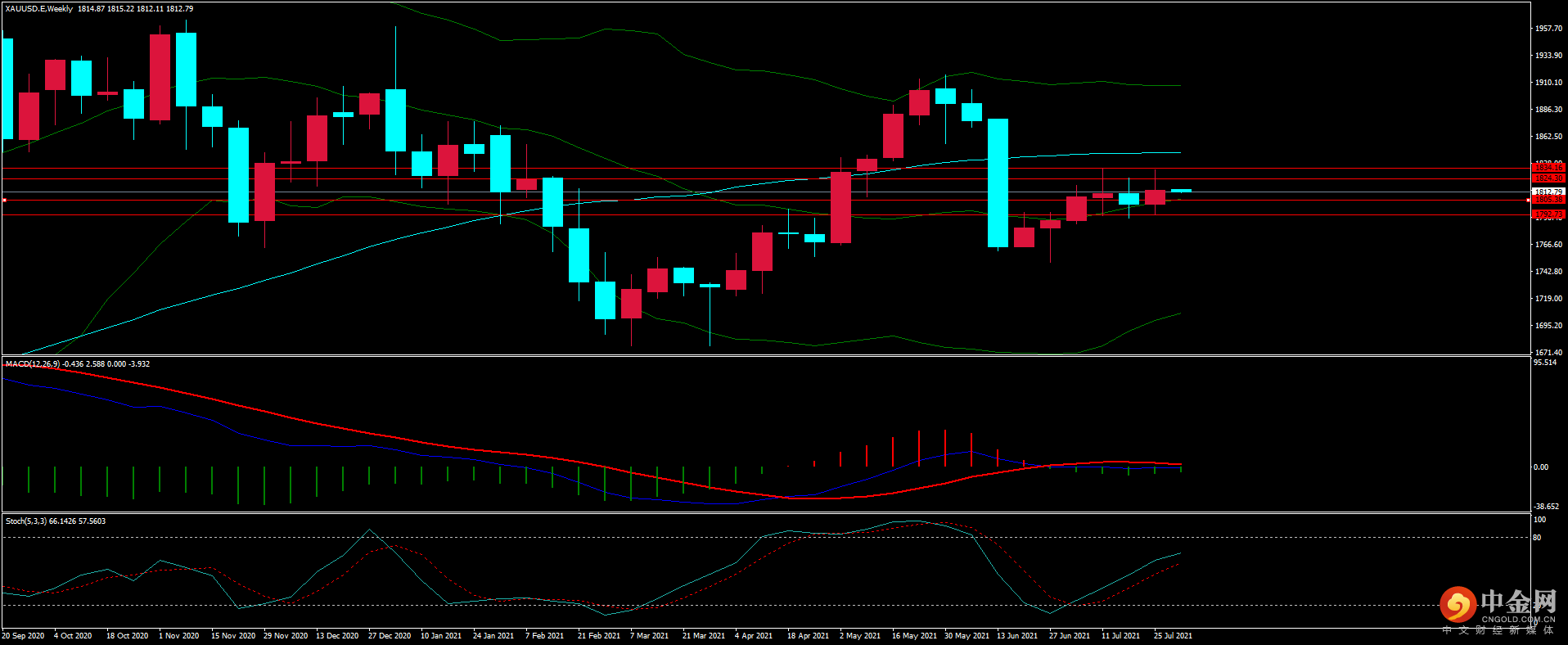Click the 1 Nov 2020 date label

[x=179, y=636]
